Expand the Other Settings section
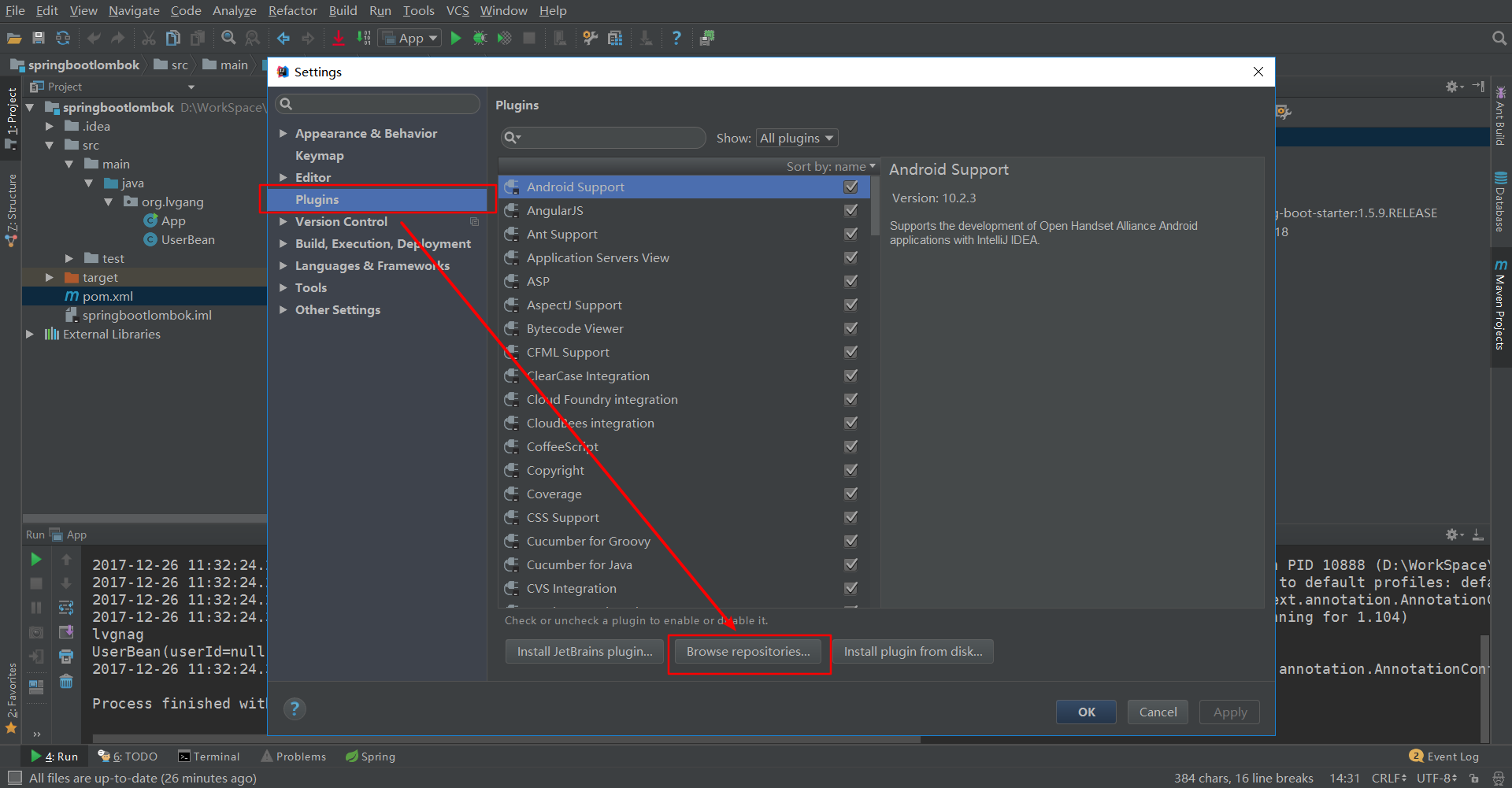 pyautogui.click(x=283, y=310)
